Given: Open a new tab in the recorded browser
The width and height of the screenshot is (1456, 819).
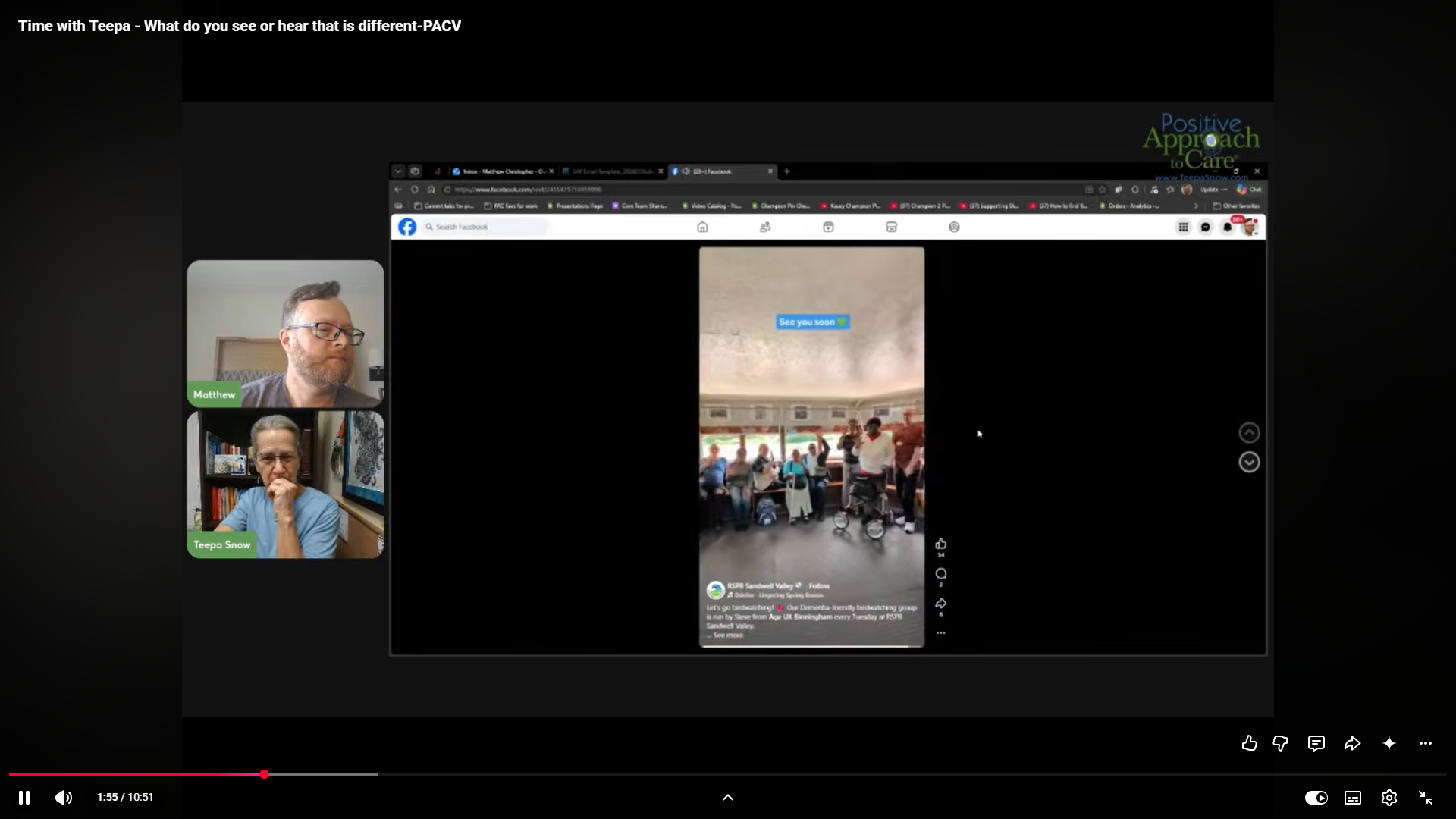Looking at the screenshot, I should [x=786, y=171].
